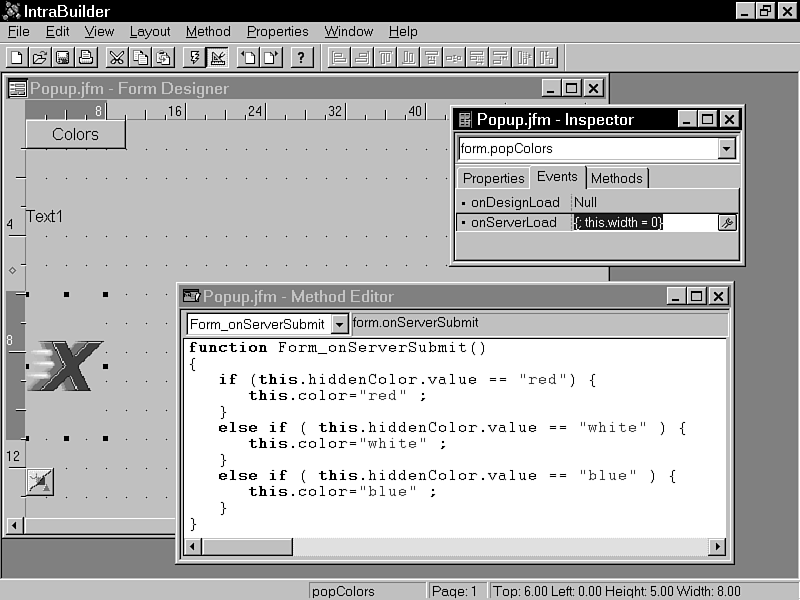
Task: Switch to the Properties tab in Inspector
Action: coord(493,178)
